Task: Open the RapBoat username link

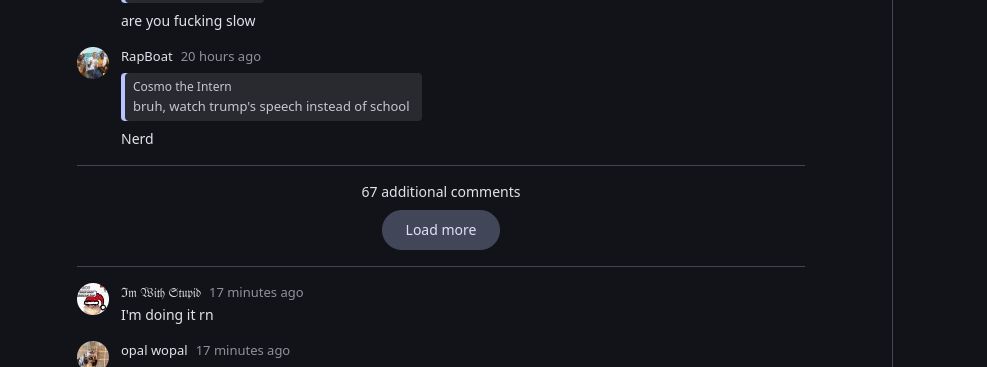Action: (147, 57)
